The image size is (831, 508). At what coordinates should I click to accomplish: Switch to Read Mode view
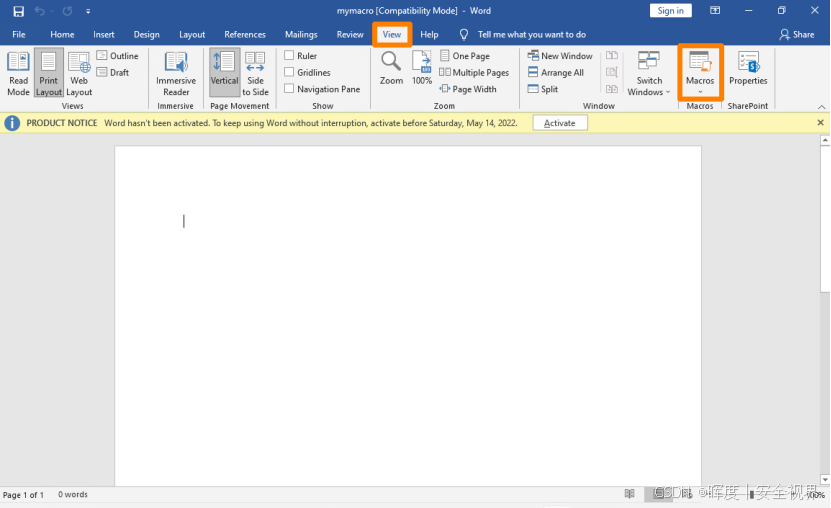[18, 74]
